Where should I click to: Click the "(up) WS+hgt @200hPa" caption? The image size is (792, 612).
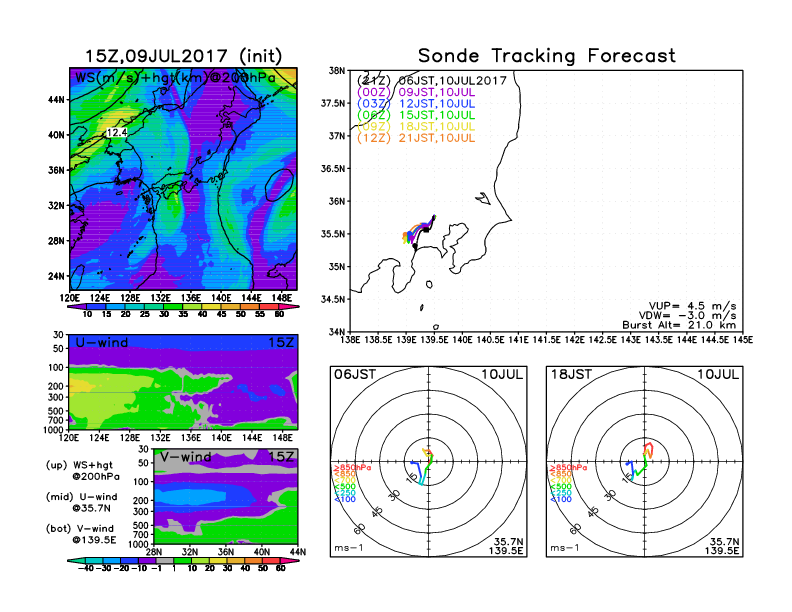pyautogui.click(x=82, y=471)
